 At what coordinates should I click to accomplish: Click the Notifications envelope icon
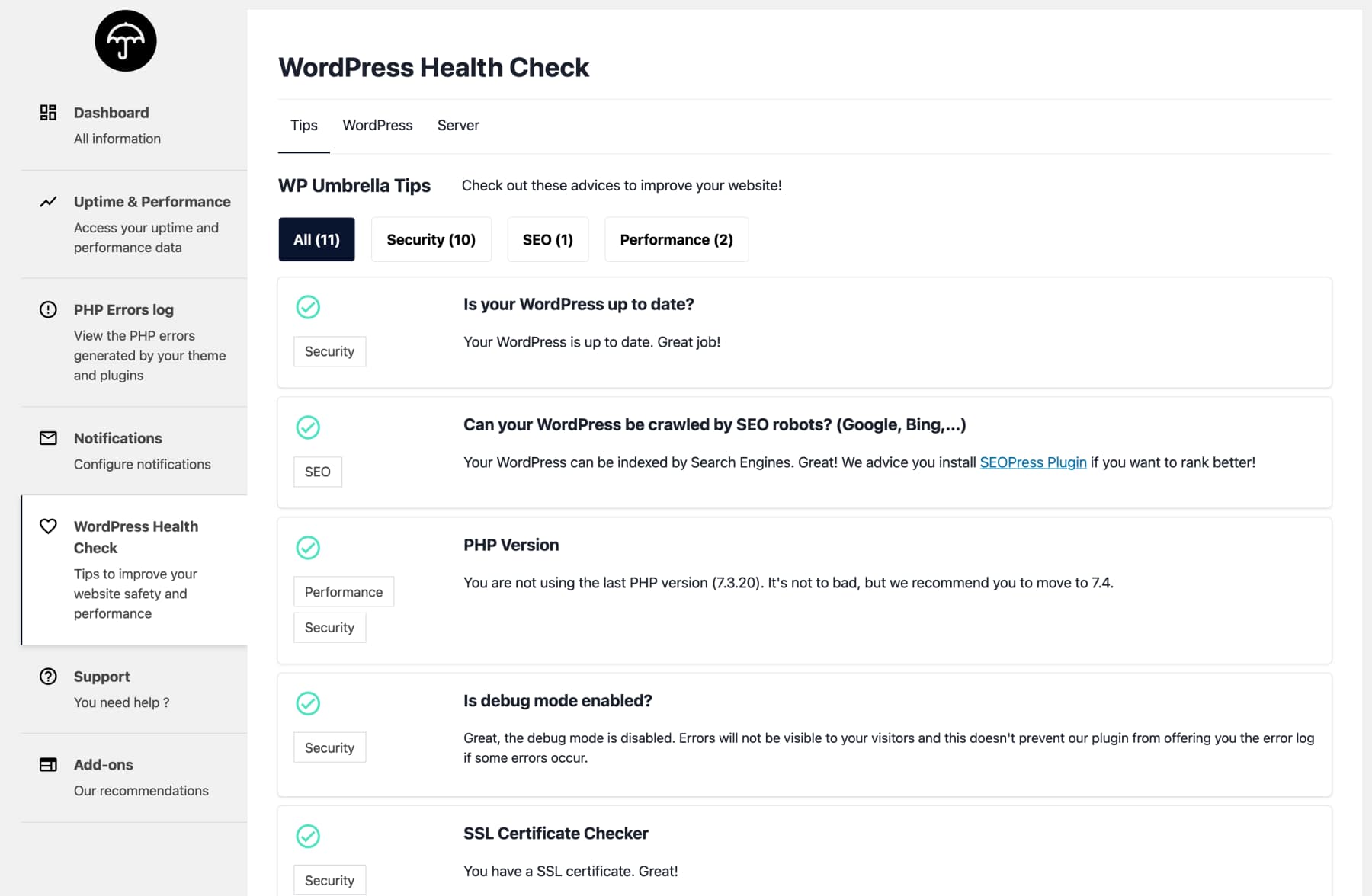point(48,438)
